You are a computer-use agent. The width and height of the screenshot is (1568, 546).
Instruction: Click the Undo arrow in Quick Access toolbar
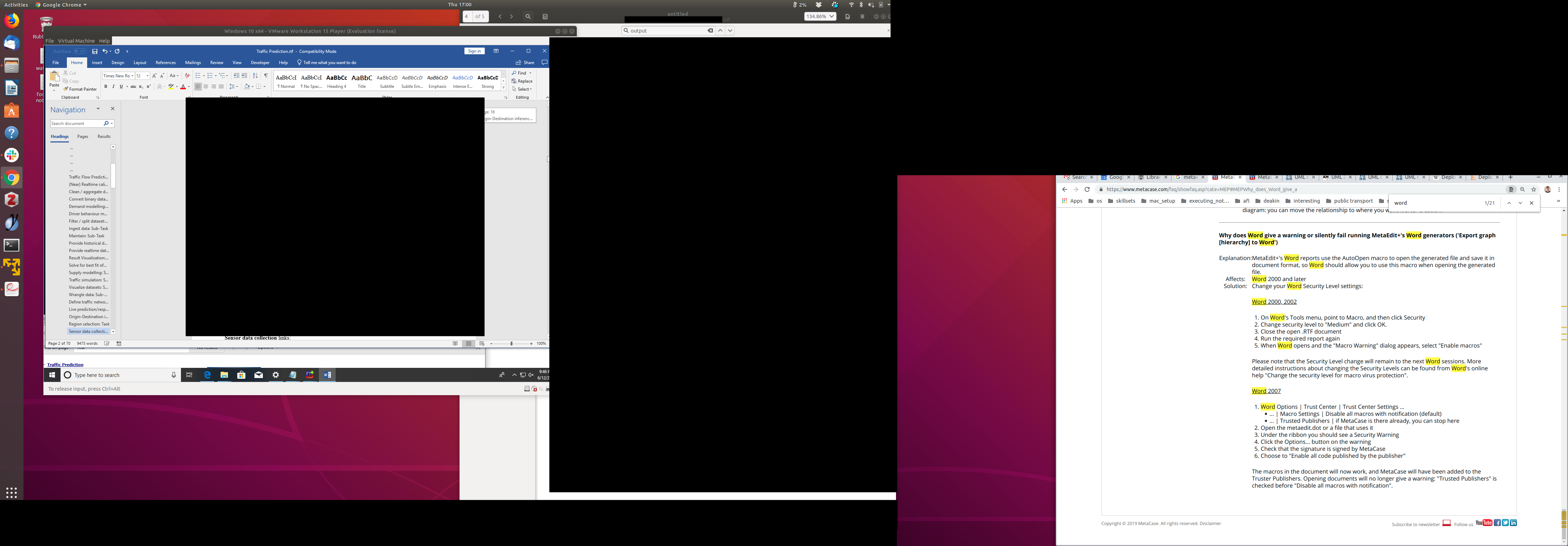[x=105, y=51]
